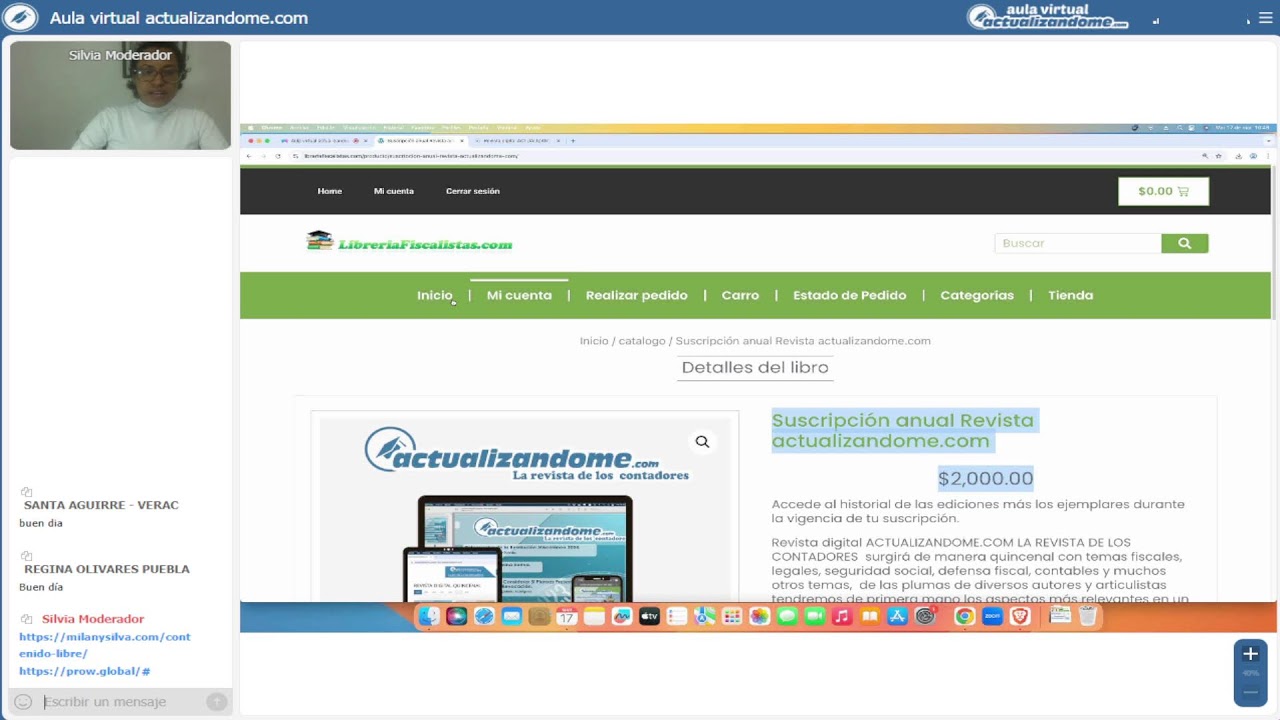The width and height of the screenshot is (1280, 720).
Task: Click the LibreriaFiscalistas.com logo
Action: coord(409,242)
